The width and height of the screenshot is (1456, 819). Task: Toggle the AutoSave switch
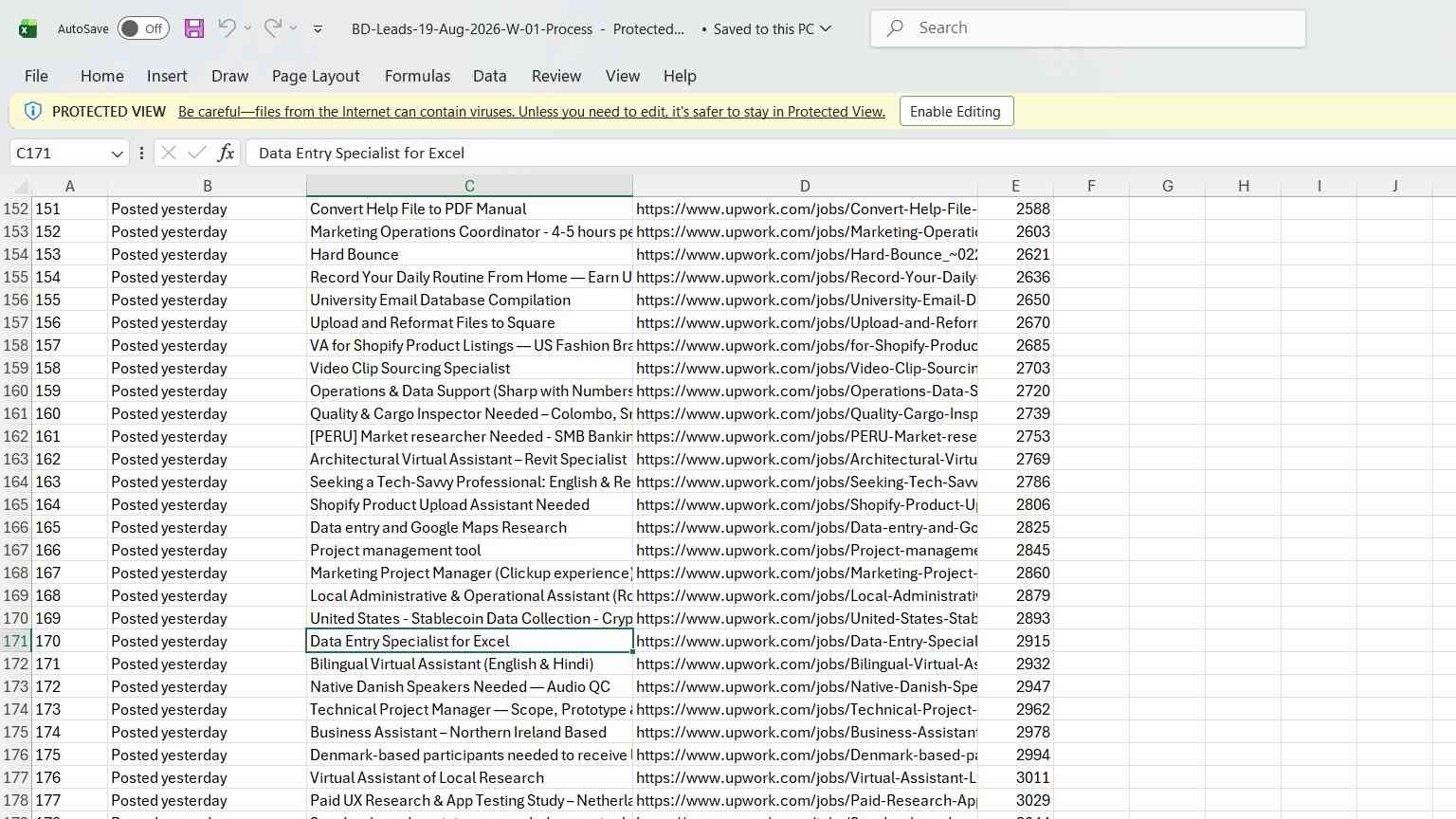(143, 28)
